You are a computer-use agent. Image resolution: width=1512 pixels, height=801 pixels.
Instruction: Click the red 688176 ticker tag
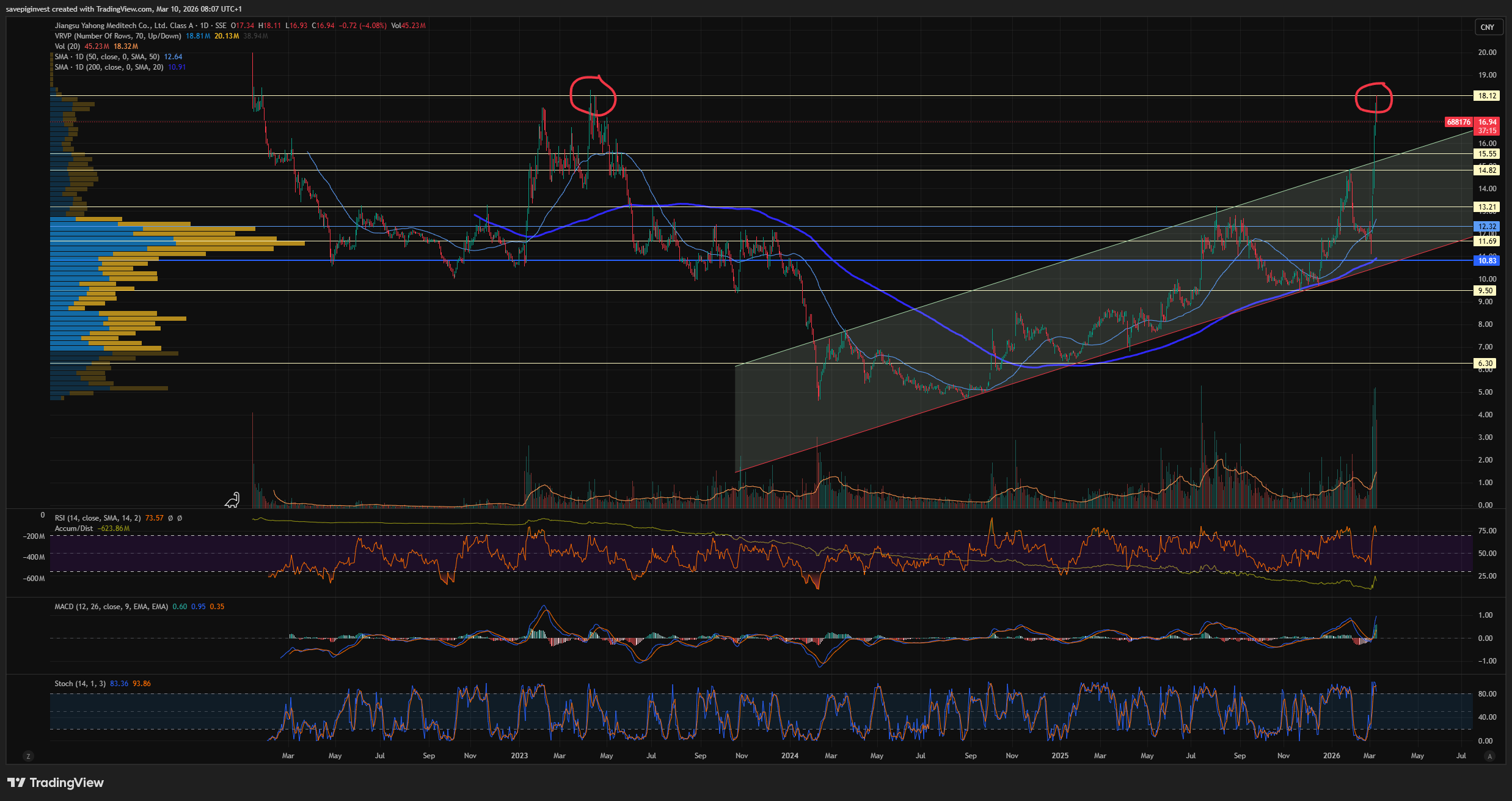pos(1458,122)
